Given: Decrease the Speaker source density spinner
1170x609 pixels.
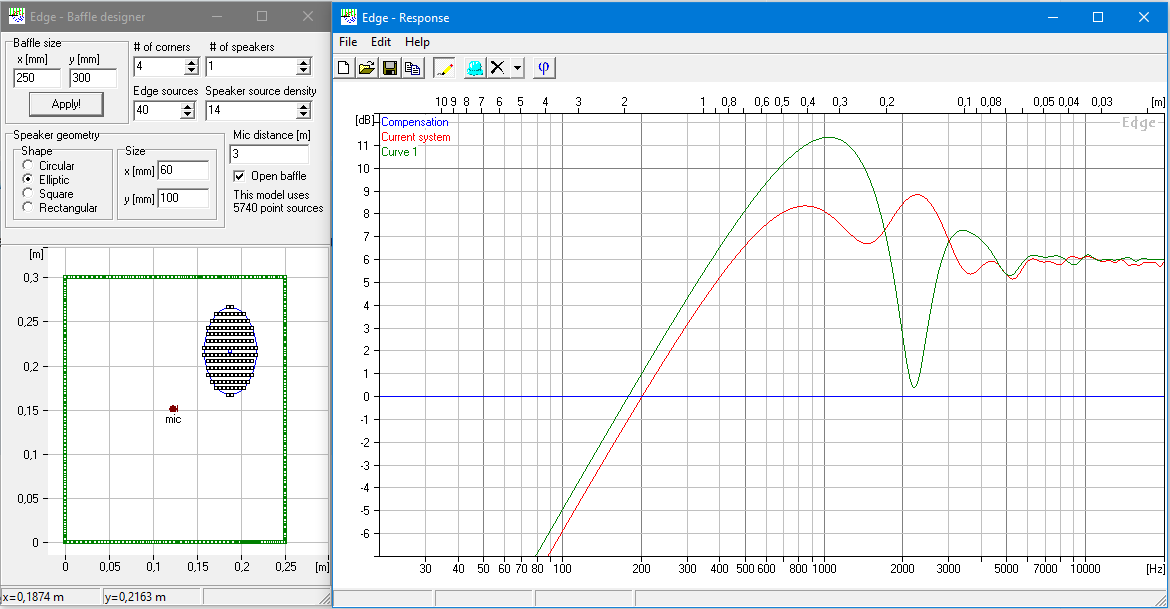Looking at the screenshot, I should point(303,115).
